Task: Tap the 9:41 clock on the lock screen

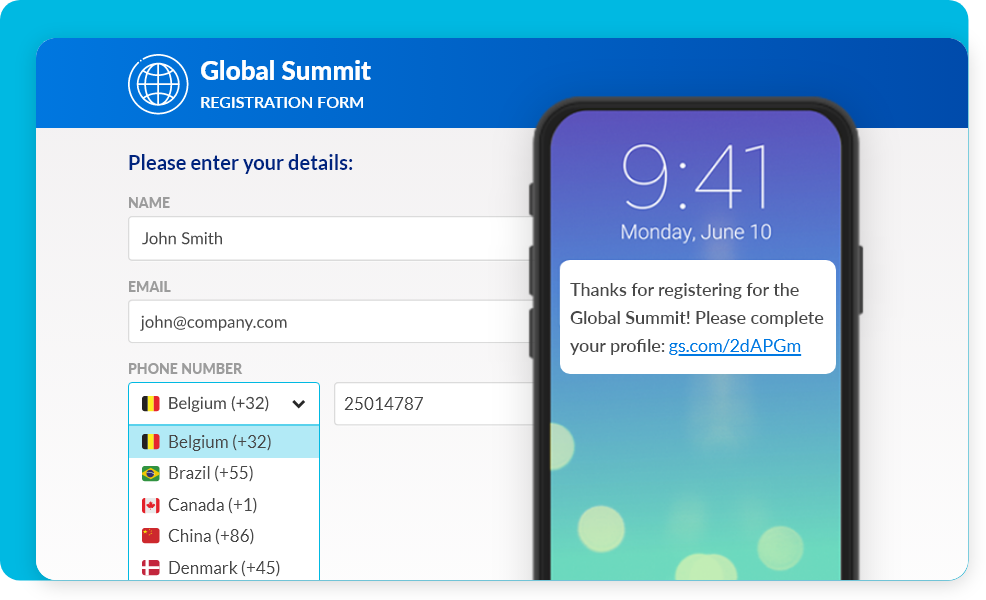Action: [x=696, y=180]
